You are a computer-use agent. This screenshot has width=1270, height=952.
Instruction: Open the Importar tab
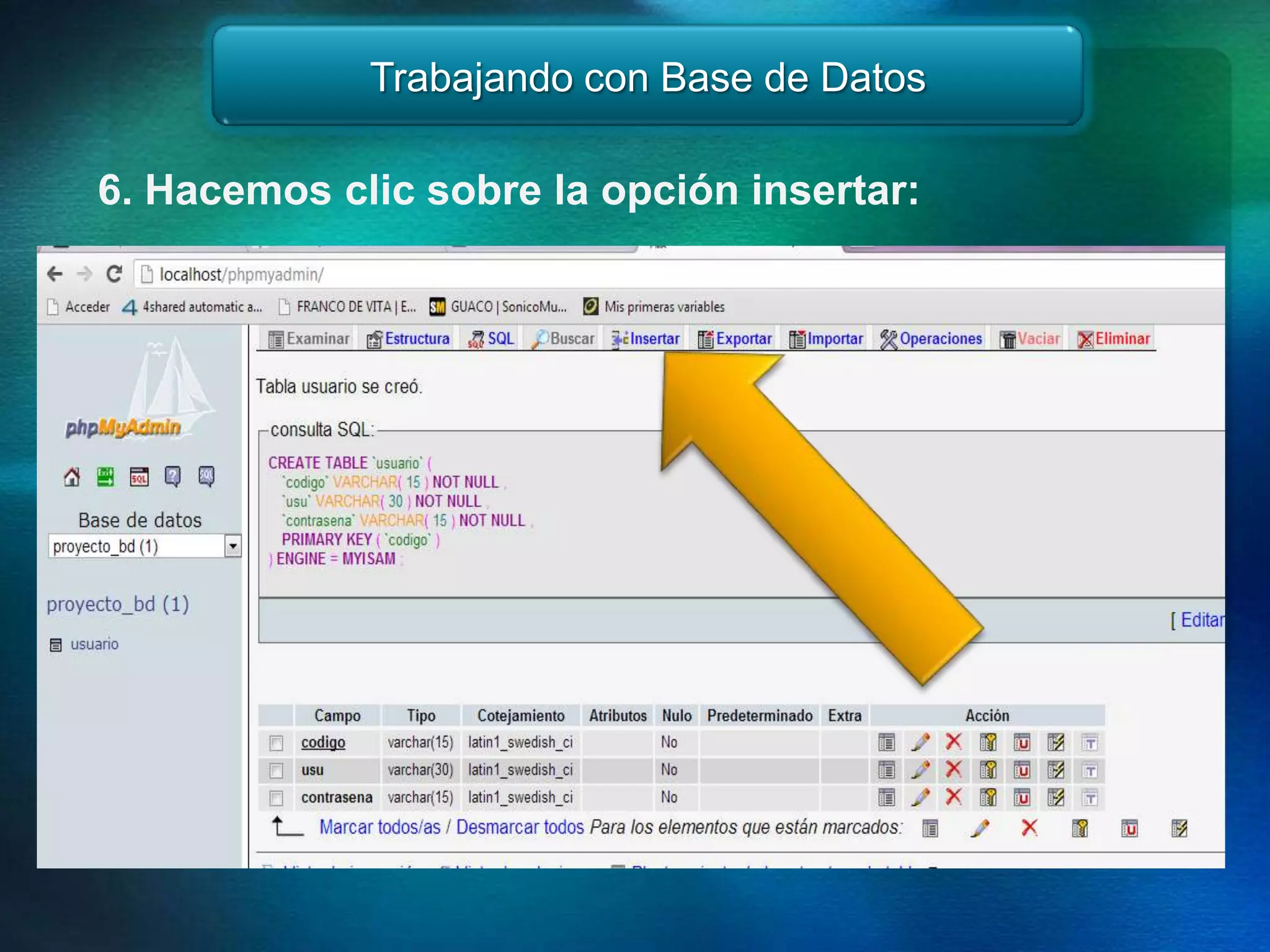tap(826, 338)
